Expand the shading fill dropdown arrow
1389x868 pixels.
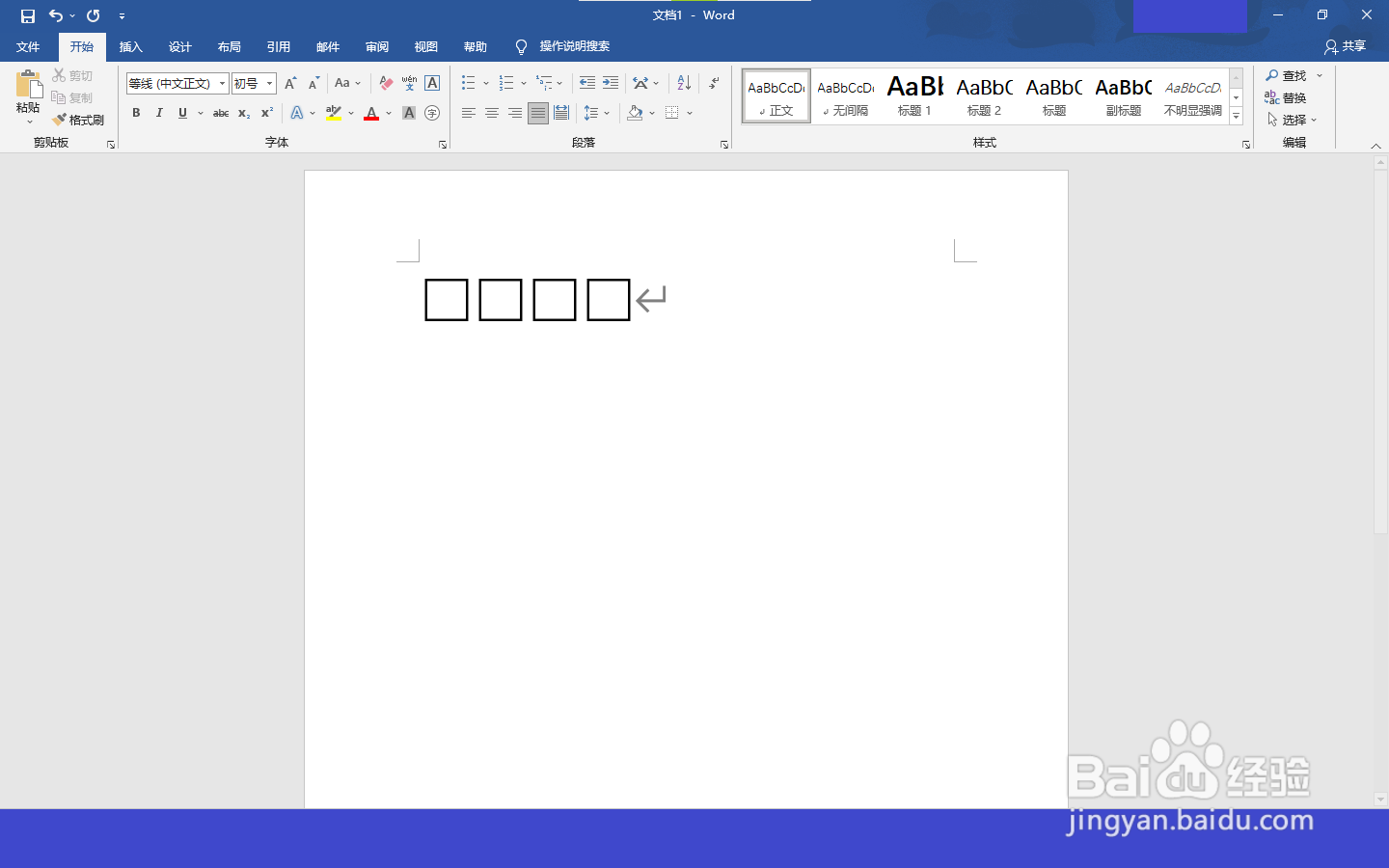coord(652,113)
